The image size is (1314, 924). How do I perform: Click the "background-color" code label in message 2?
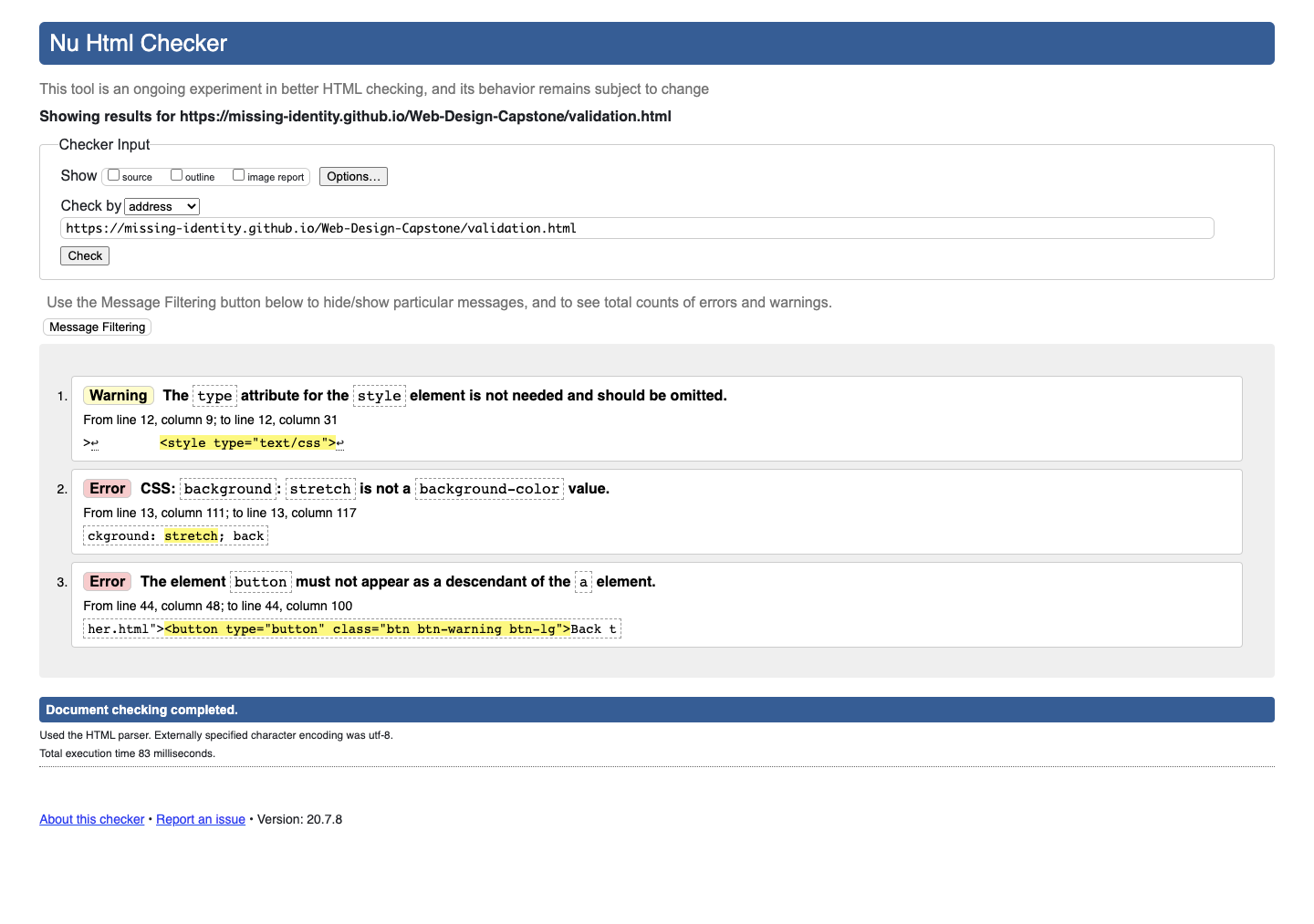pyautogui.click(x=489, y=488)
